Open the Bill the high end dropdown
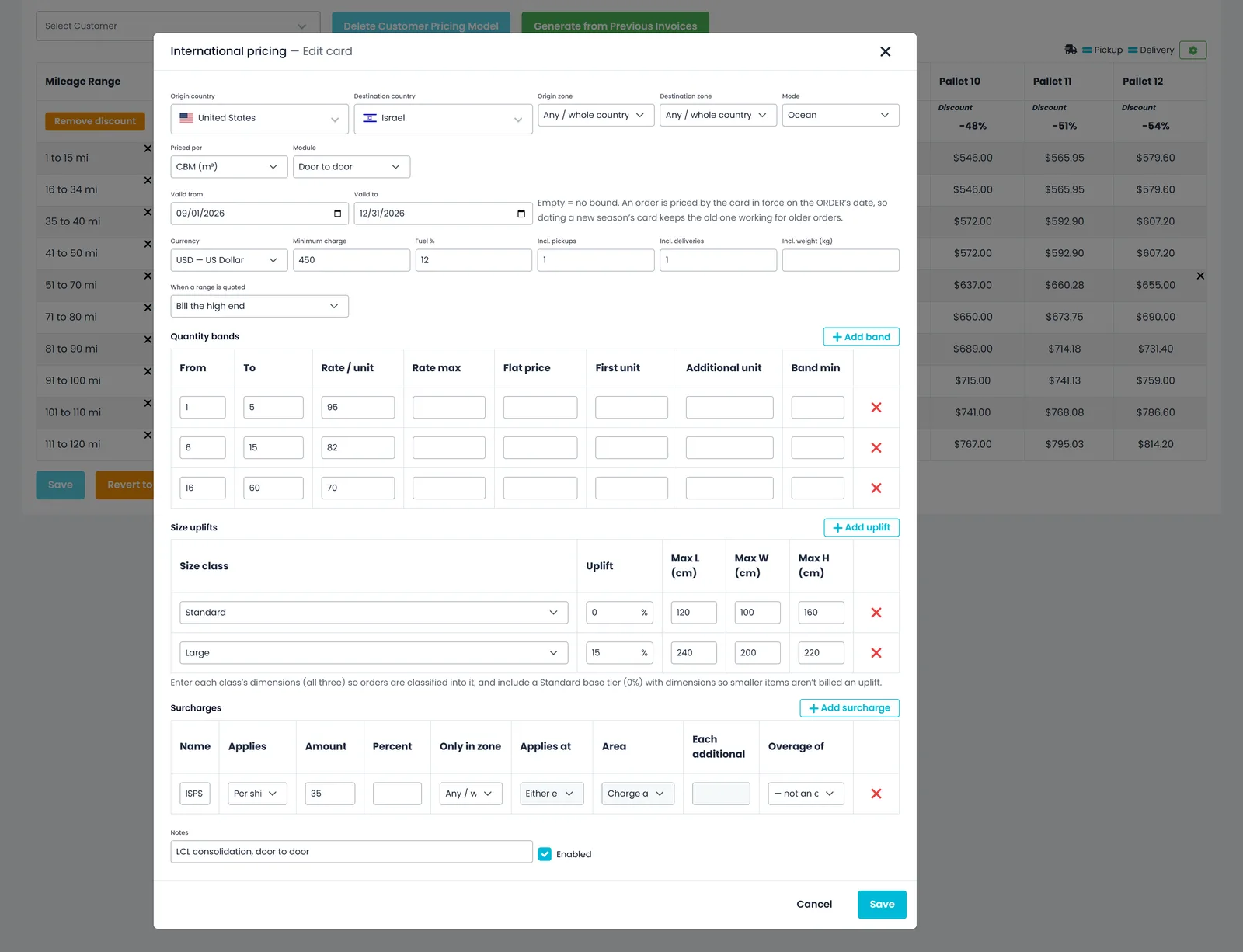Viewport: 1243px width, 952px height. tap(259, 306)
